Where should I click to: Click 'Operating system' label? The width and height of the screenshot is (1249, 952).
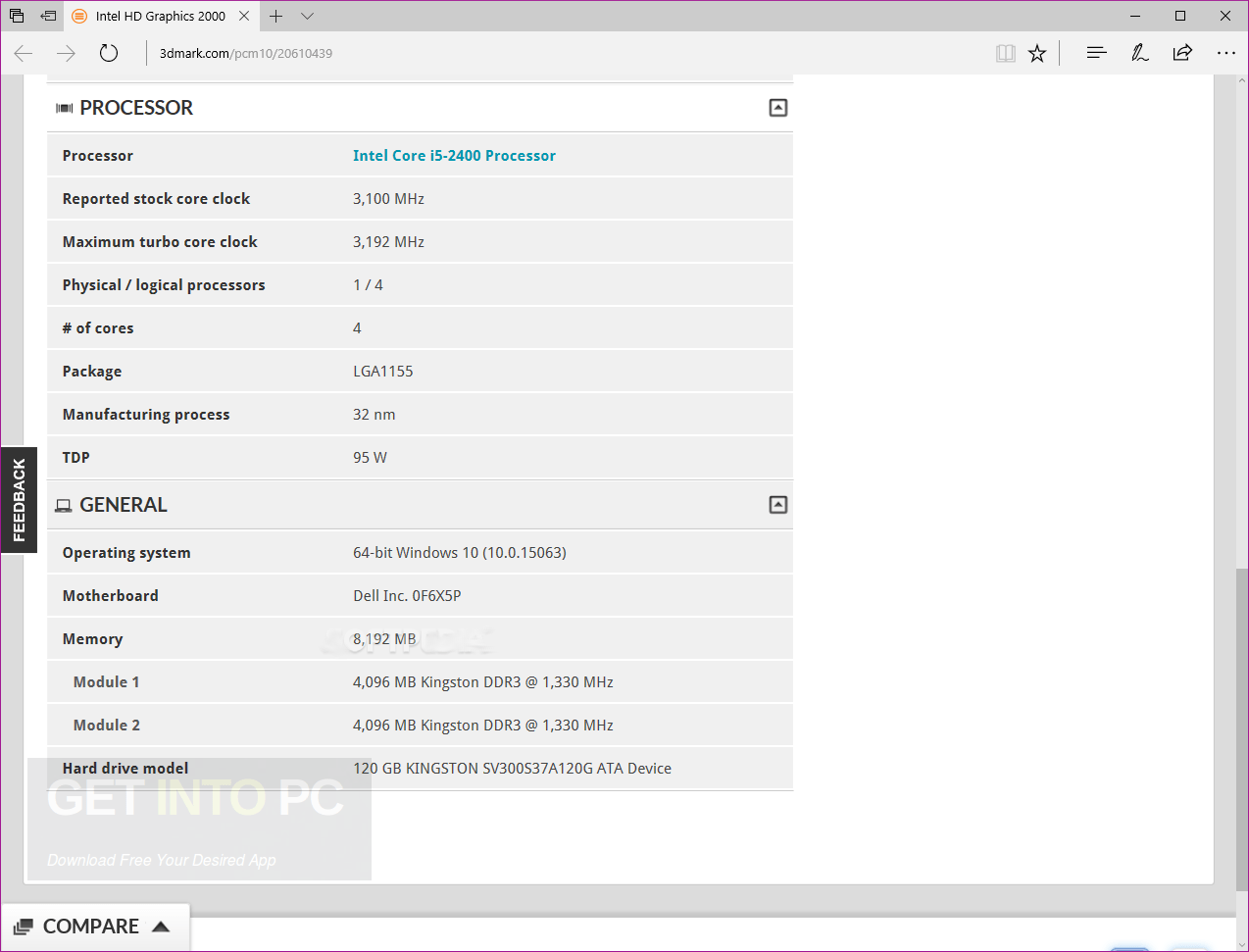point(126,552)
